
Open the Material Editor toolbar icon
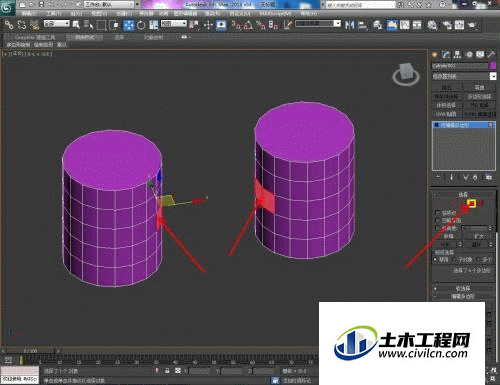click(432, 25)
